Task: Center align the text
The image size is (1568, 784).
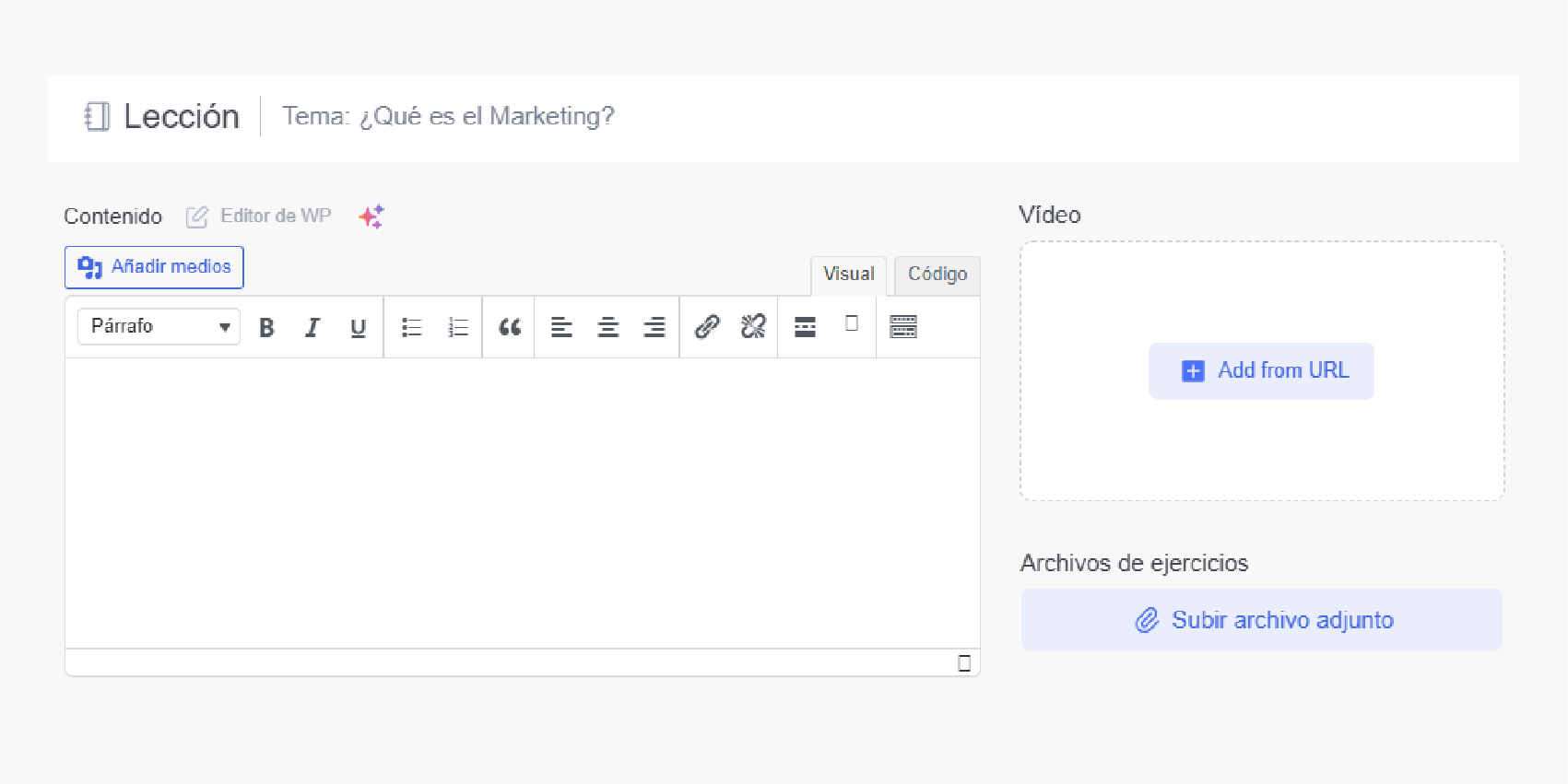Action: tap(607, 327)
